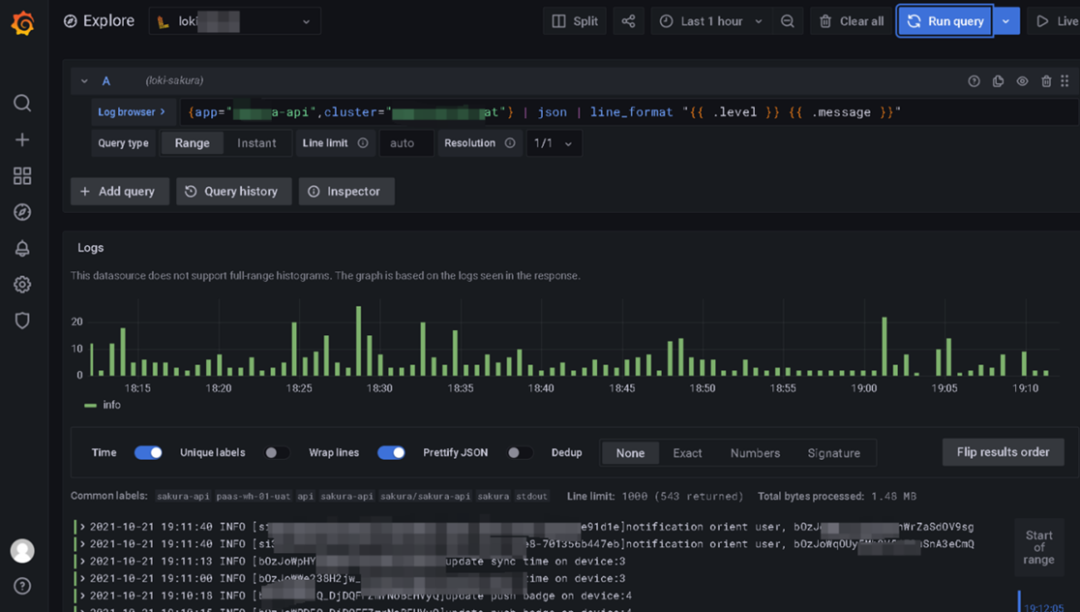Viewport: 1080px width, 612px height.
Task: Open the Dashboards grid icon in sidebar
Action: (22, 176)
